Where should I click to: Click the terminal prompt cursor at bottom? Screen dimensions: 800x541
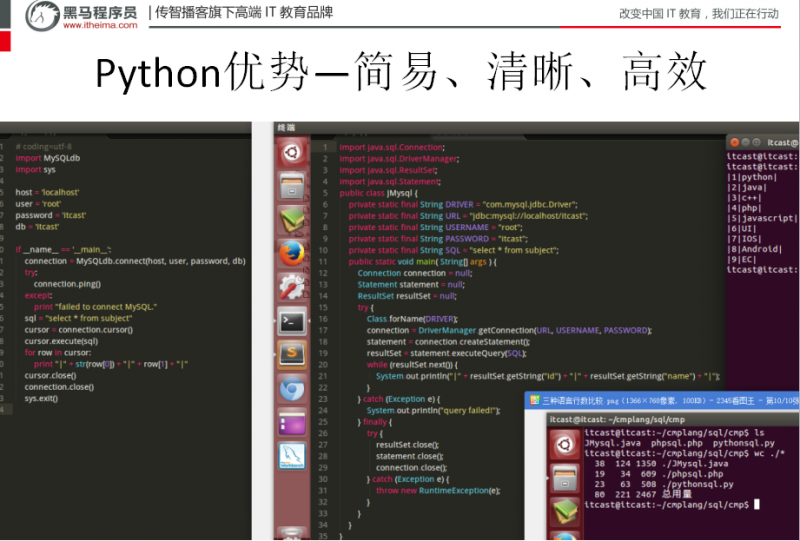coord(757,505)
